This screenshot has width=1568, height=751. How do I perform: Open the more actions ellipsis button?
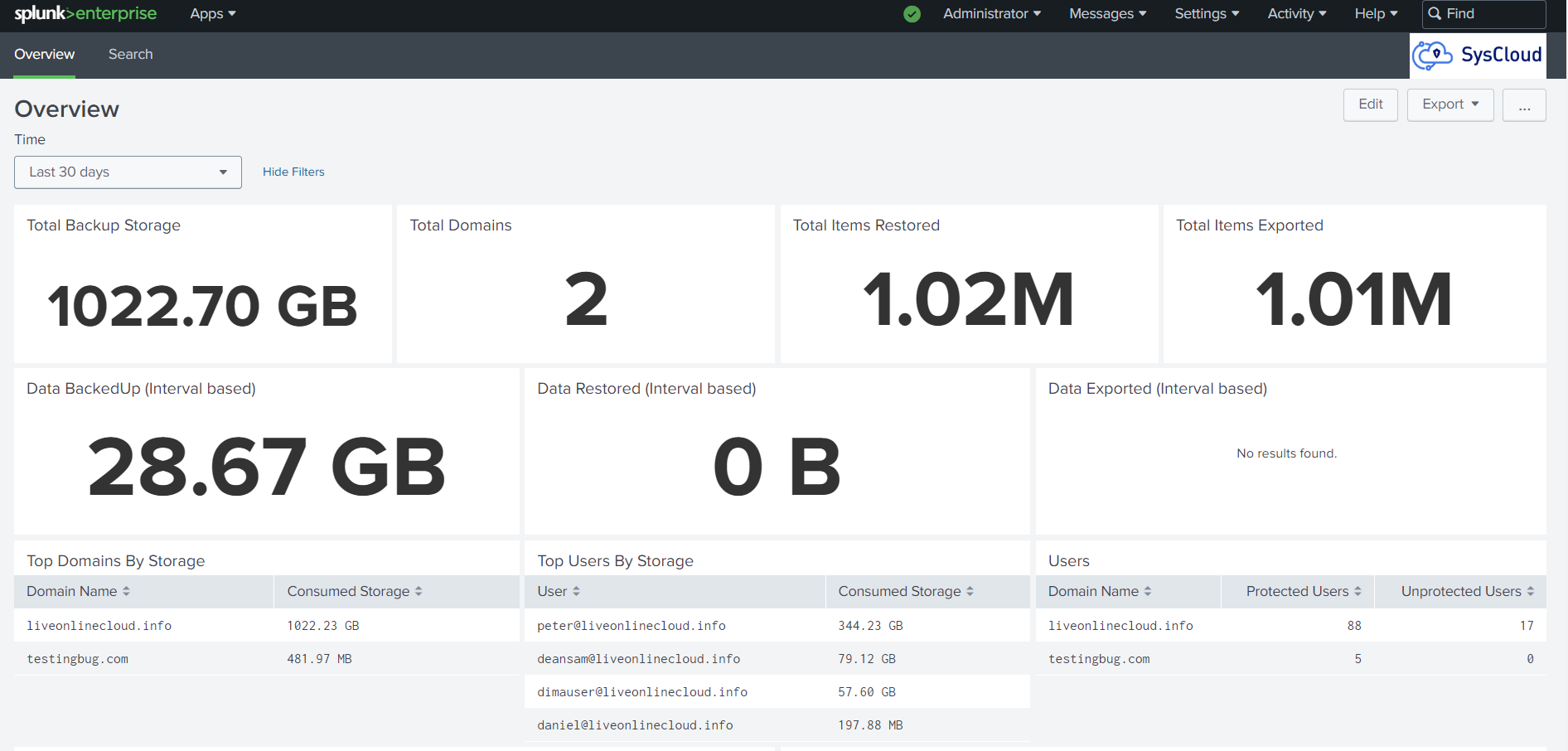(1524, 104)
